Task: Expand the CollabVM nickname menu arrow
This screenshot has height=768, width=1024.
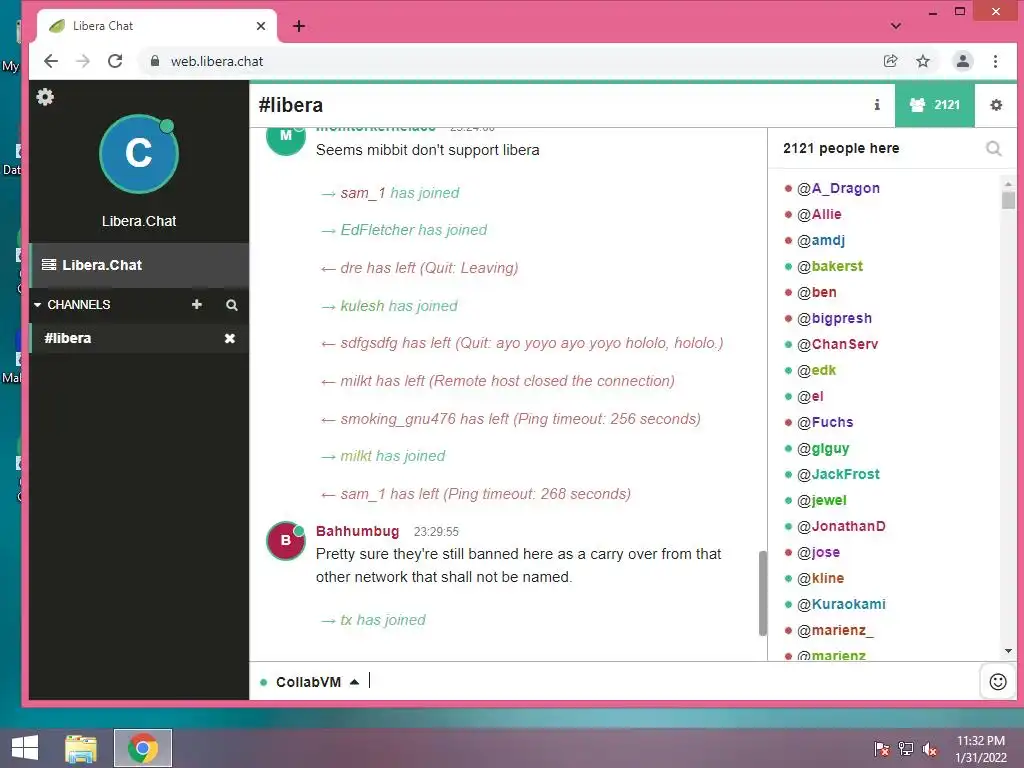Action: pyautogui.click(x=355, y=682)
